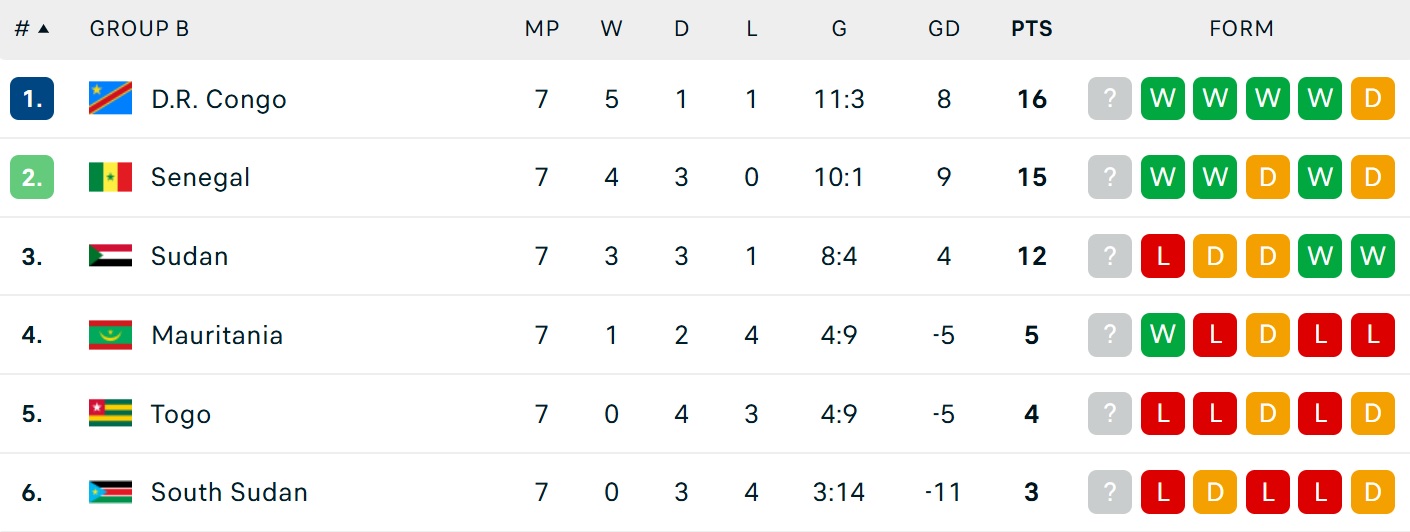1410x532 pixels.
Task: Click the South Sudan flag icon
Action: click(110, 492)
